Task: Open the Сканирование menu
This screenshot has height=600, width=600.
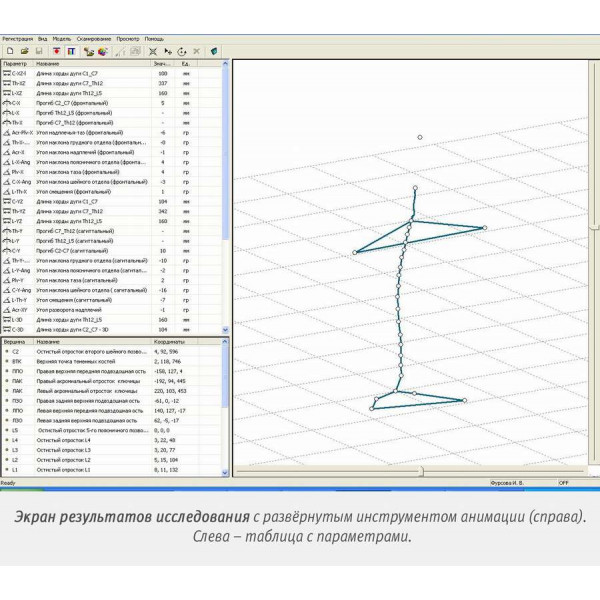Action: click(x=94, y=39)
